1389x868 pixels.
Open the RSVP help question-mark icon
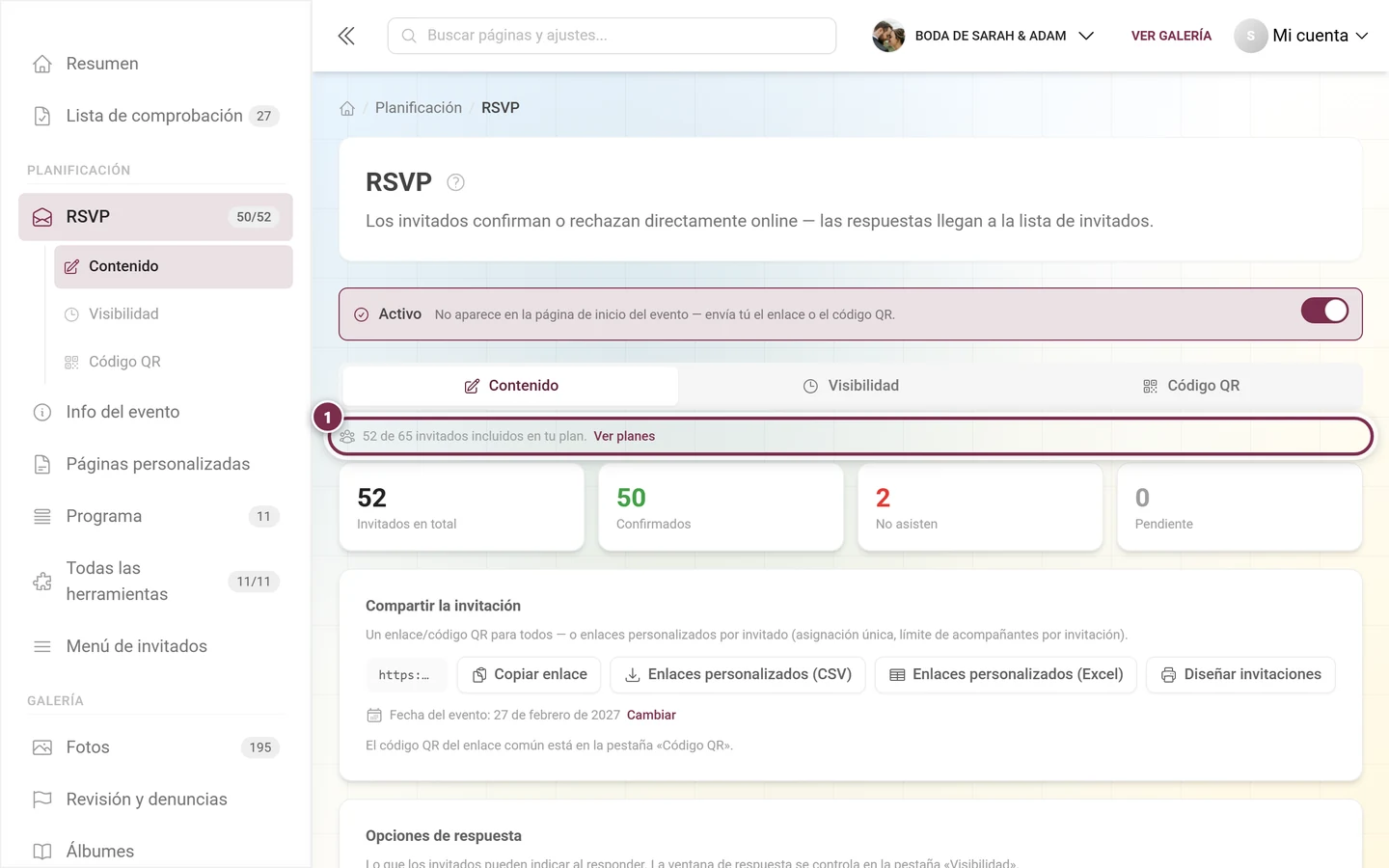[456, 182]
